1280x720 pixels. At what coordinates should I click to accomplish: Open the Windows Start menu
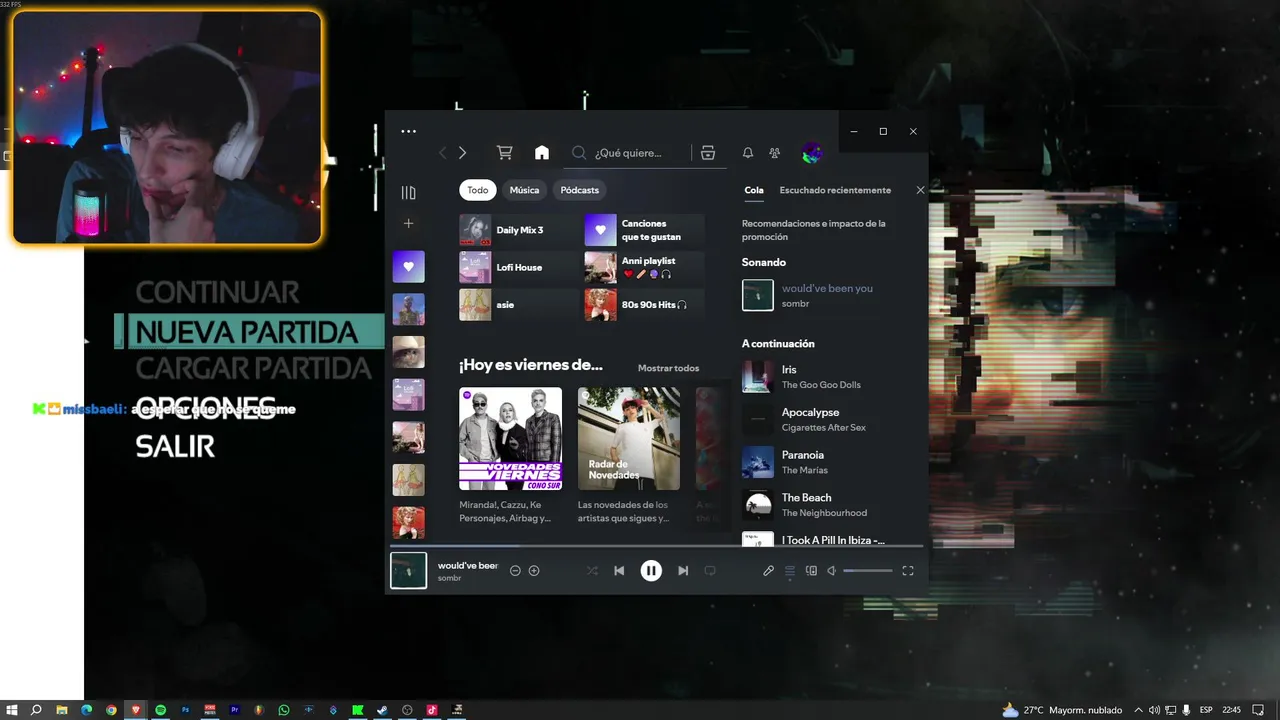click(x=12, y=710)
